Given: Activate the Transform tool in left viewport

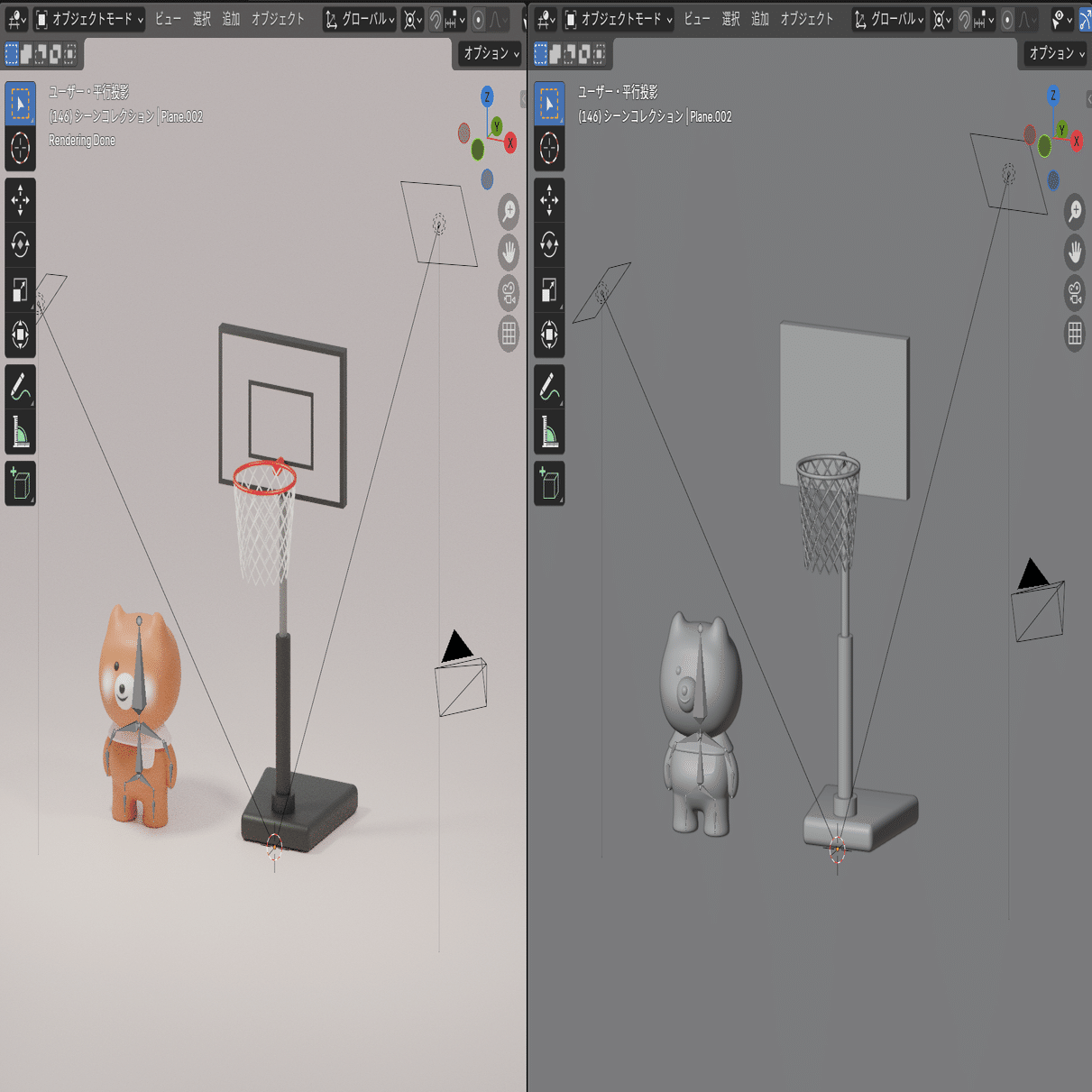Looking at the screenshot, I should click(20, 335).
